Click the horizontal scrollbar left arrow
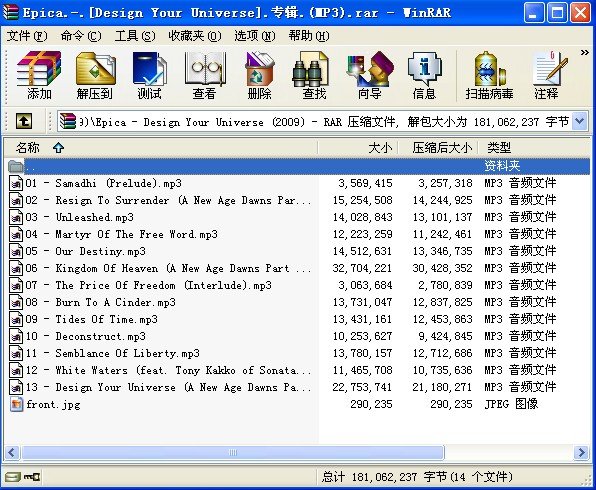This screenshot has height=490, width=596. coord(11,452)
